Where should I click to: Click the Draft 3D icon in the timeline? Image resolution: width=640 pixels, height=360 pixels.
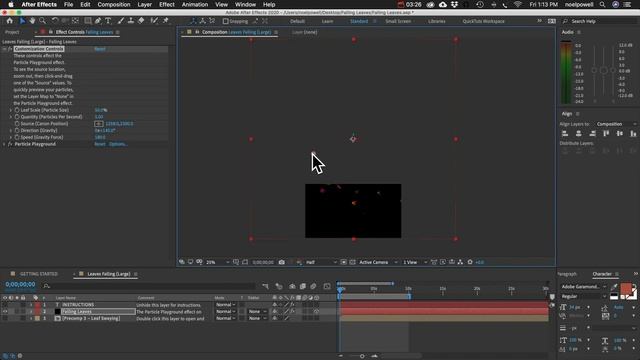click(279, 286)
